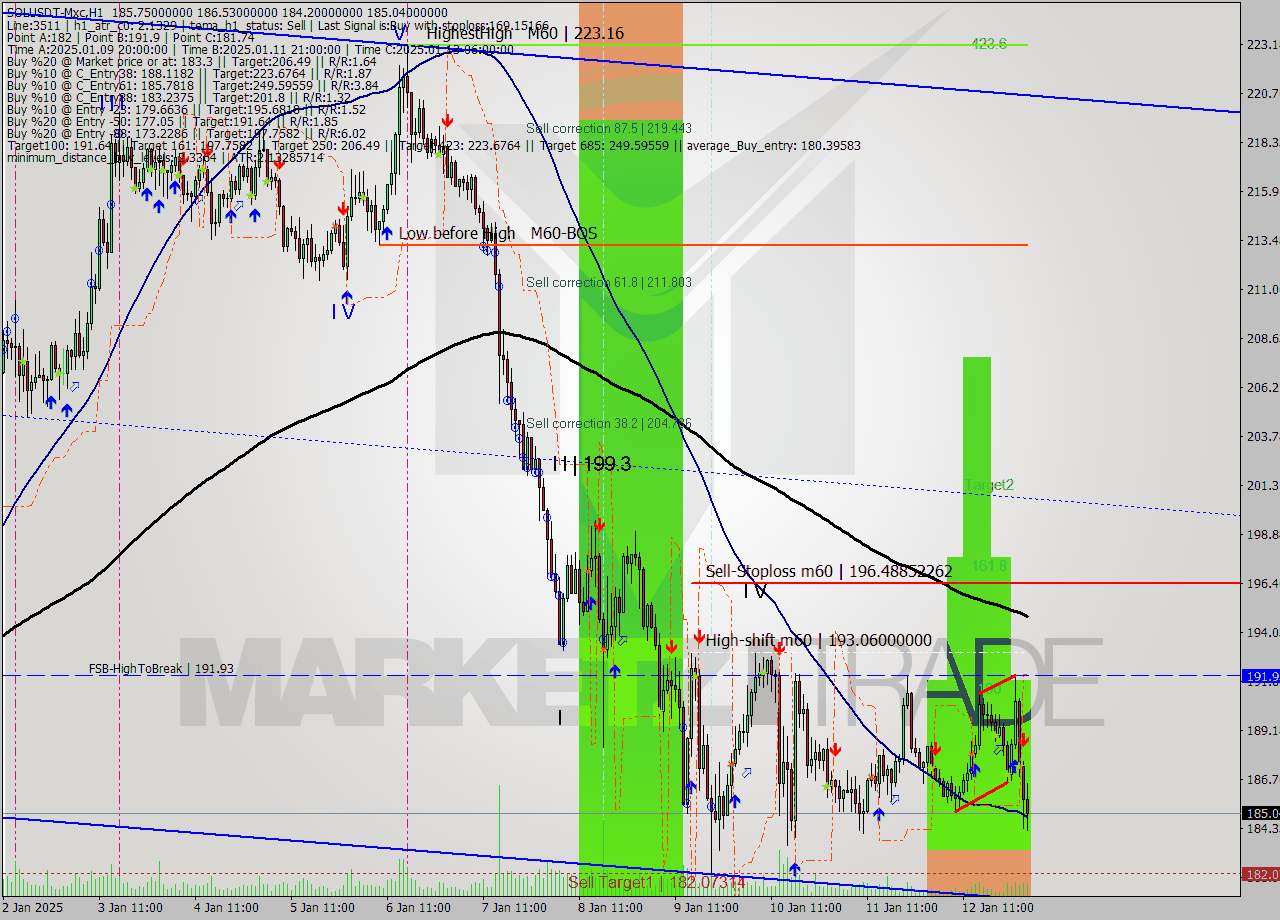Screen dimensions: 1280x920
Task: Click the green 'Target2' label
Action: [x=989, y=485]
